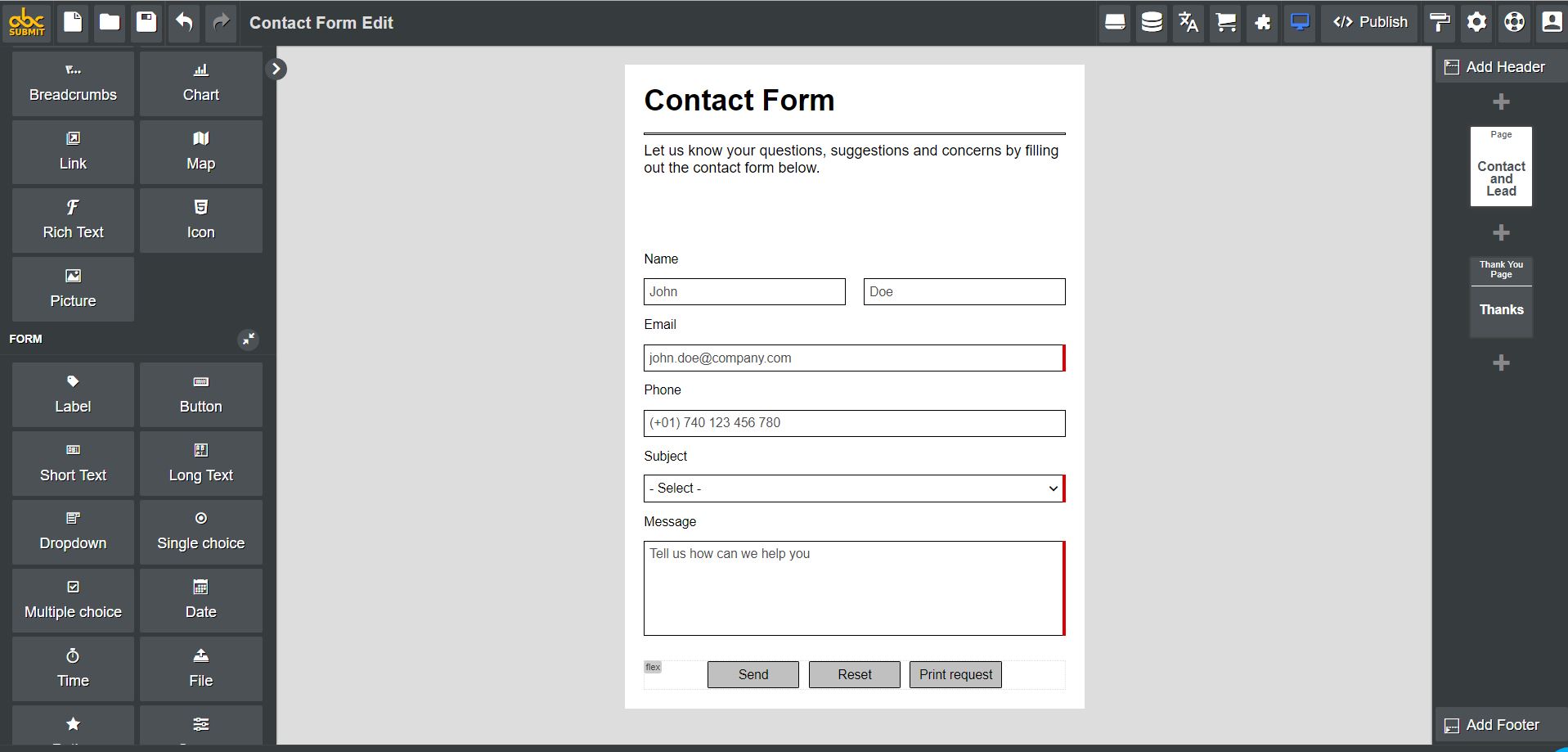The image size is (1568, 752).
Task: Open the settings gear
Action: pos(1476,22)
